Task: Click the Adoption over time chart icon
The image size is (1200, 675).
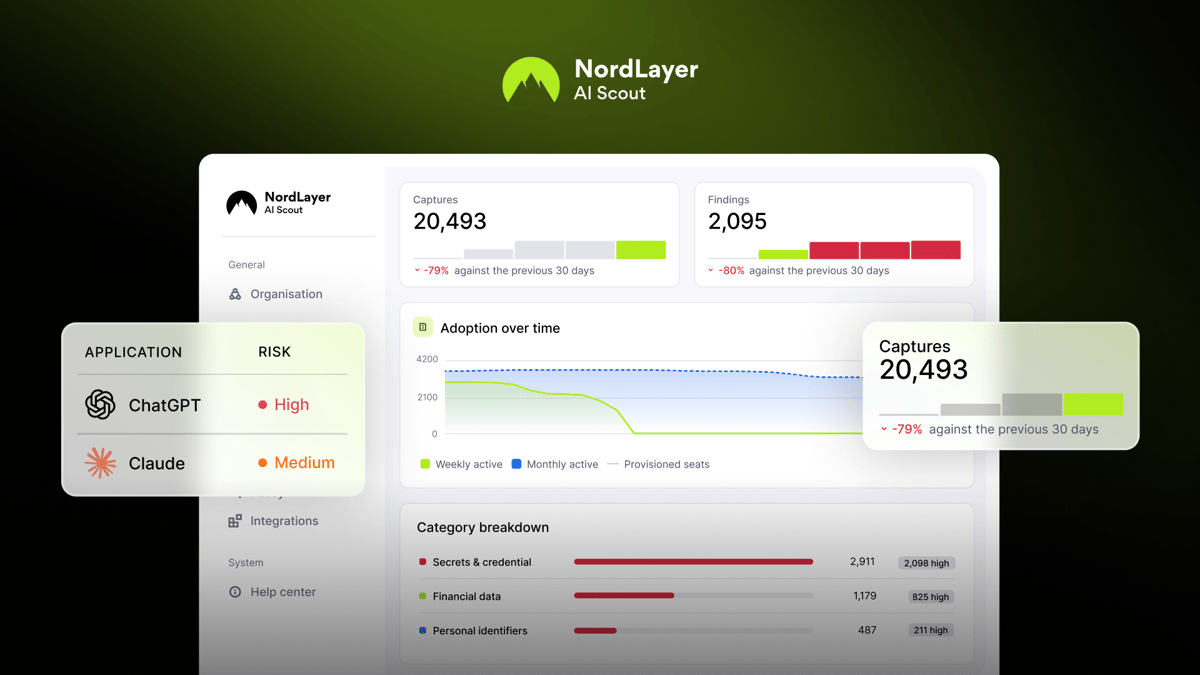Action: (423, 327)
